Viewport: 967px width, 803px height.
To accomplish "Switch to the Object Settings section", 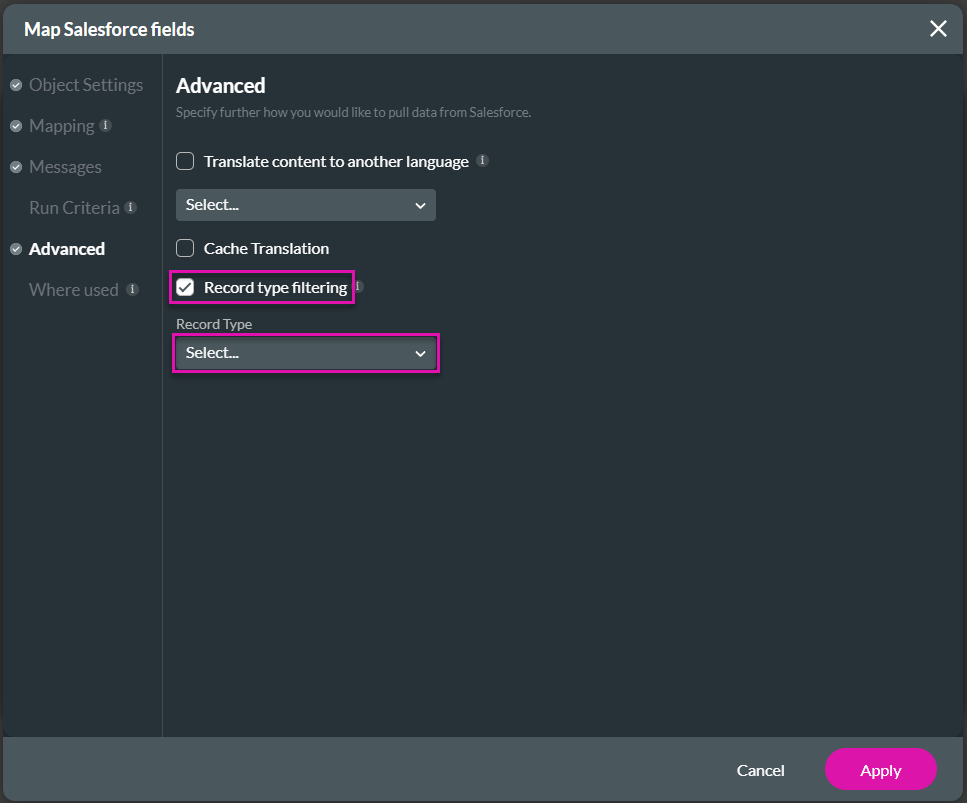I will pyautogui.click(x=86, y=84).
